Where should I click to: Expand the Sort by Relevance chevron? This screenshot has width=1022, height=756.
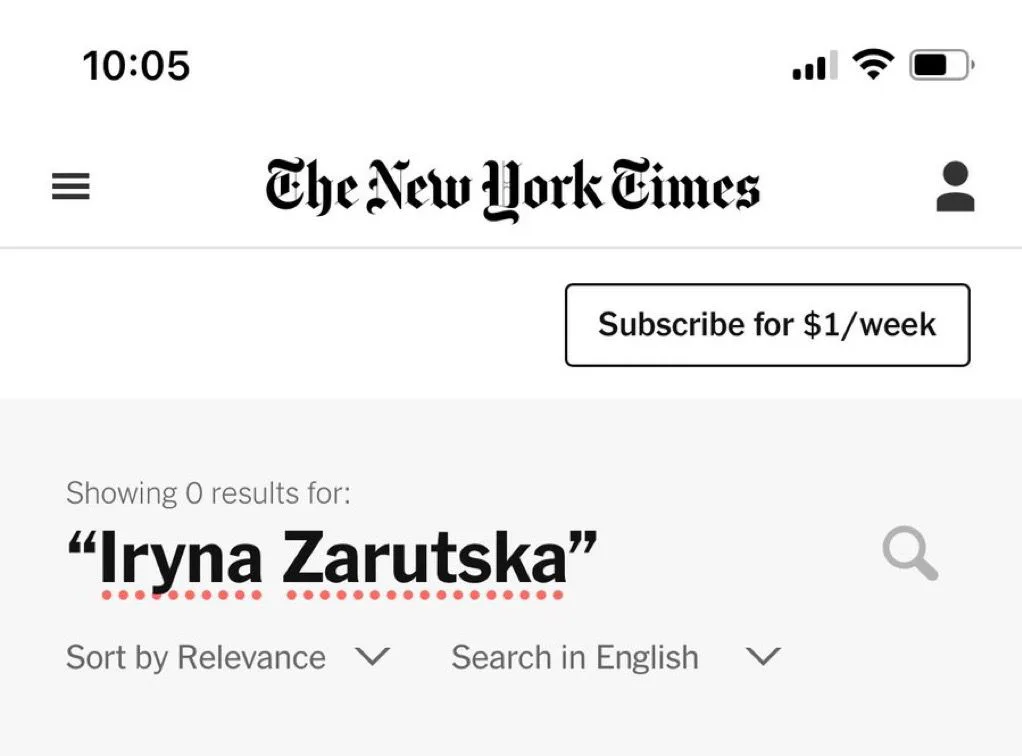pyautogui.click(x=373, y=656)
